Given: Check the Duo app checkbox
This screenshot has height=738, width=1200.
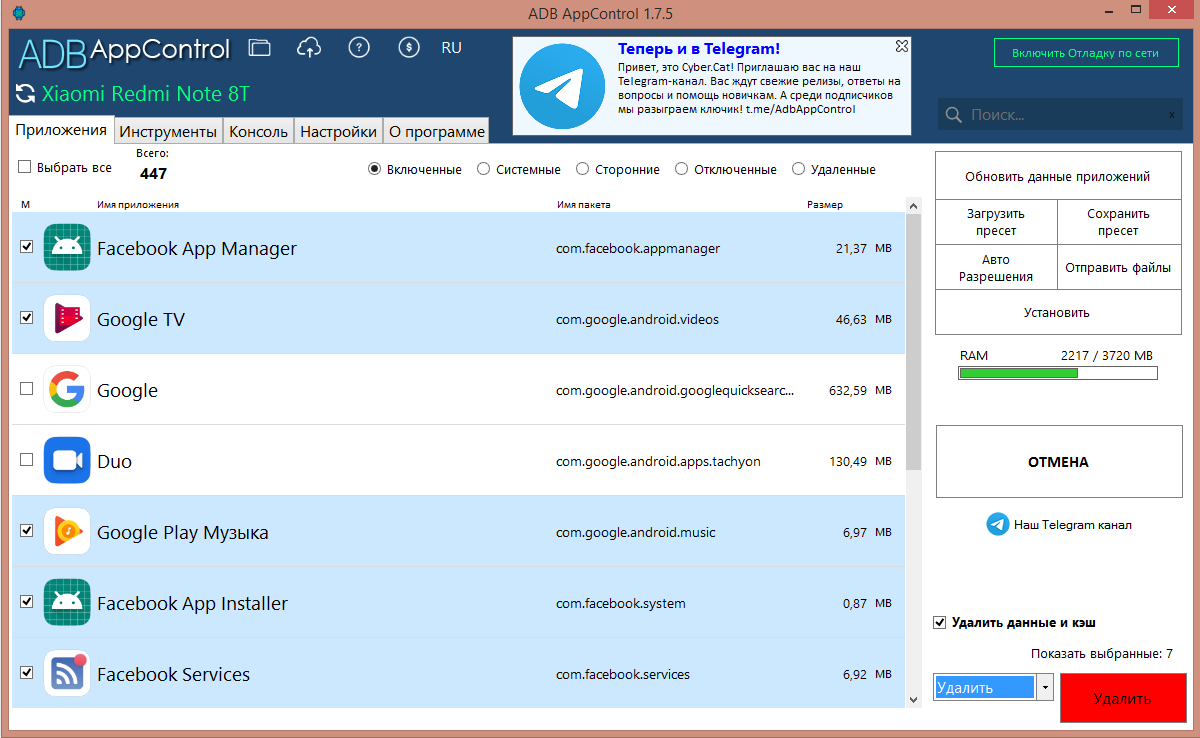Looking at the screenshot, I should pos(27,459).
